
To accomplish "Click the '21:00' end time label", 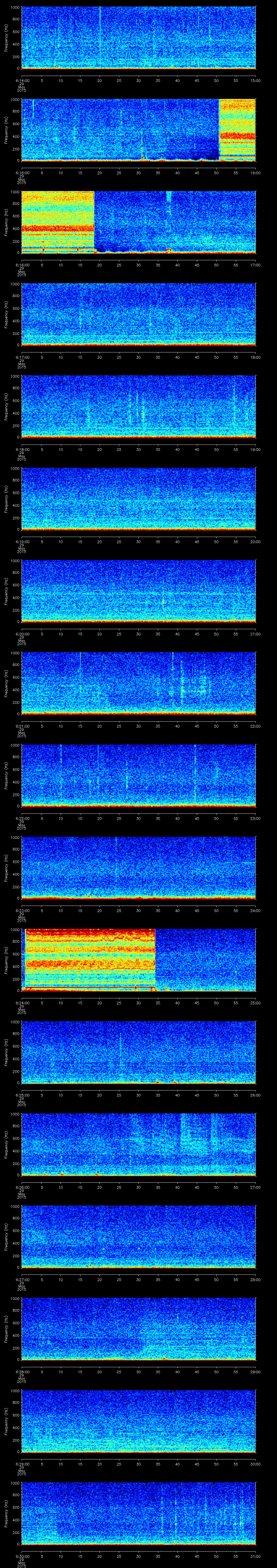I will coord(255,634).
